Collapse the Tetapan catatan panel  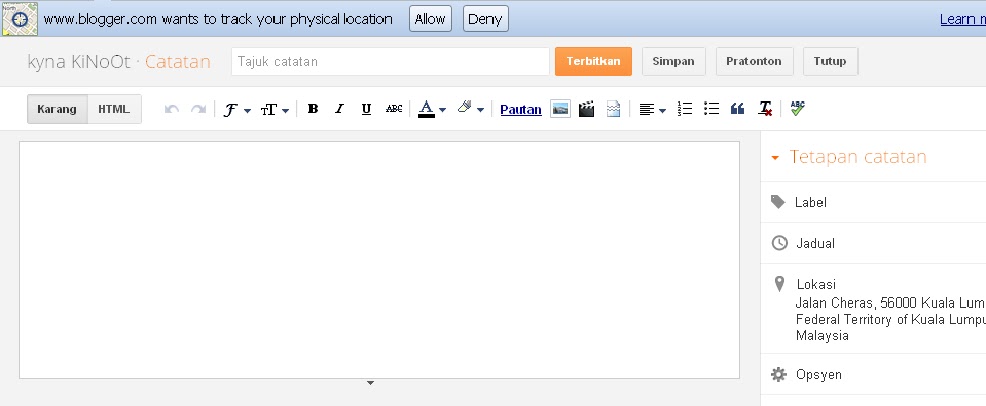[x=775, y=158]
